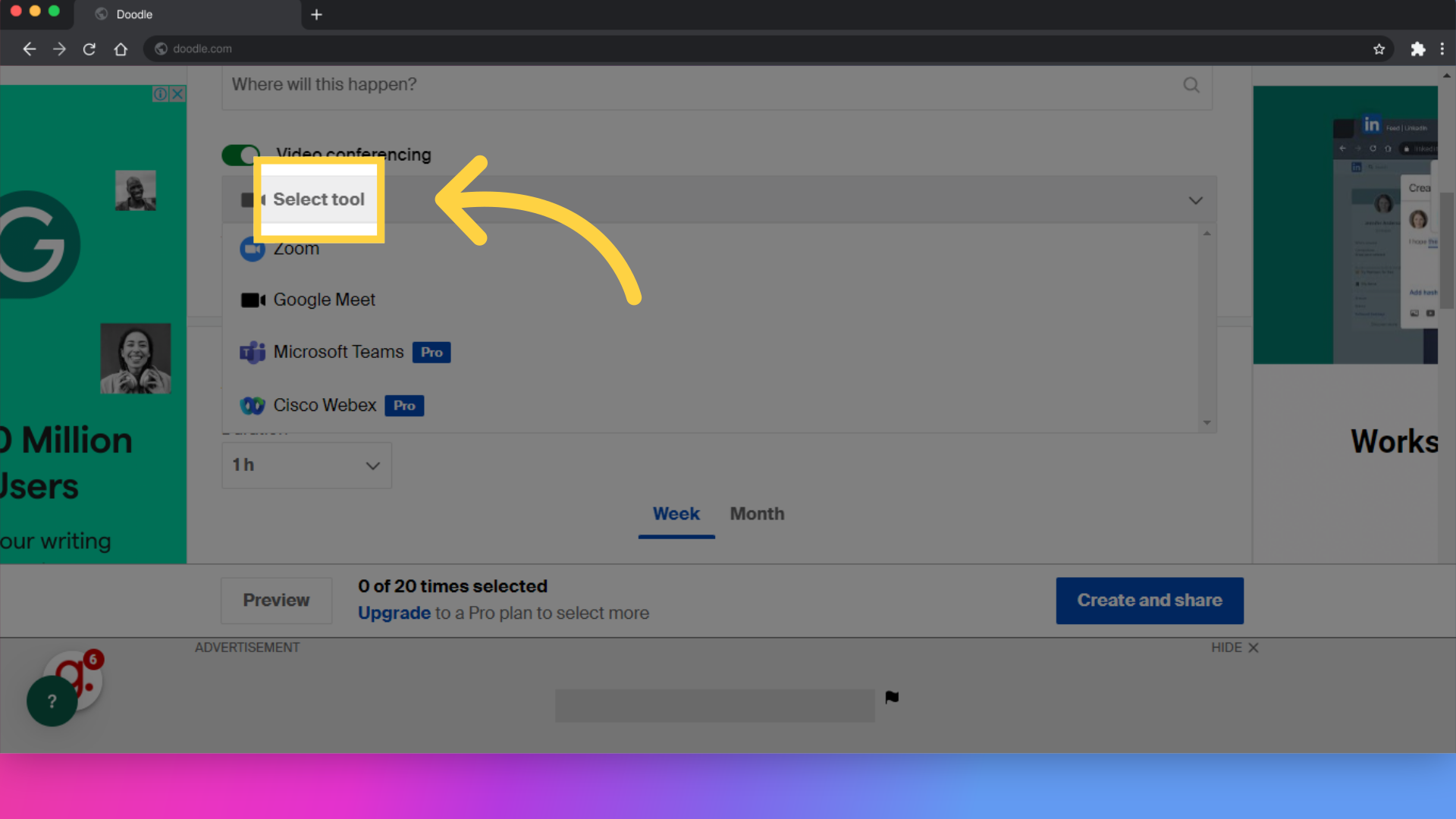Click Create and share button
Image resolution: width=1456 pixels, height=819 pixels.
pos(1150,601)
